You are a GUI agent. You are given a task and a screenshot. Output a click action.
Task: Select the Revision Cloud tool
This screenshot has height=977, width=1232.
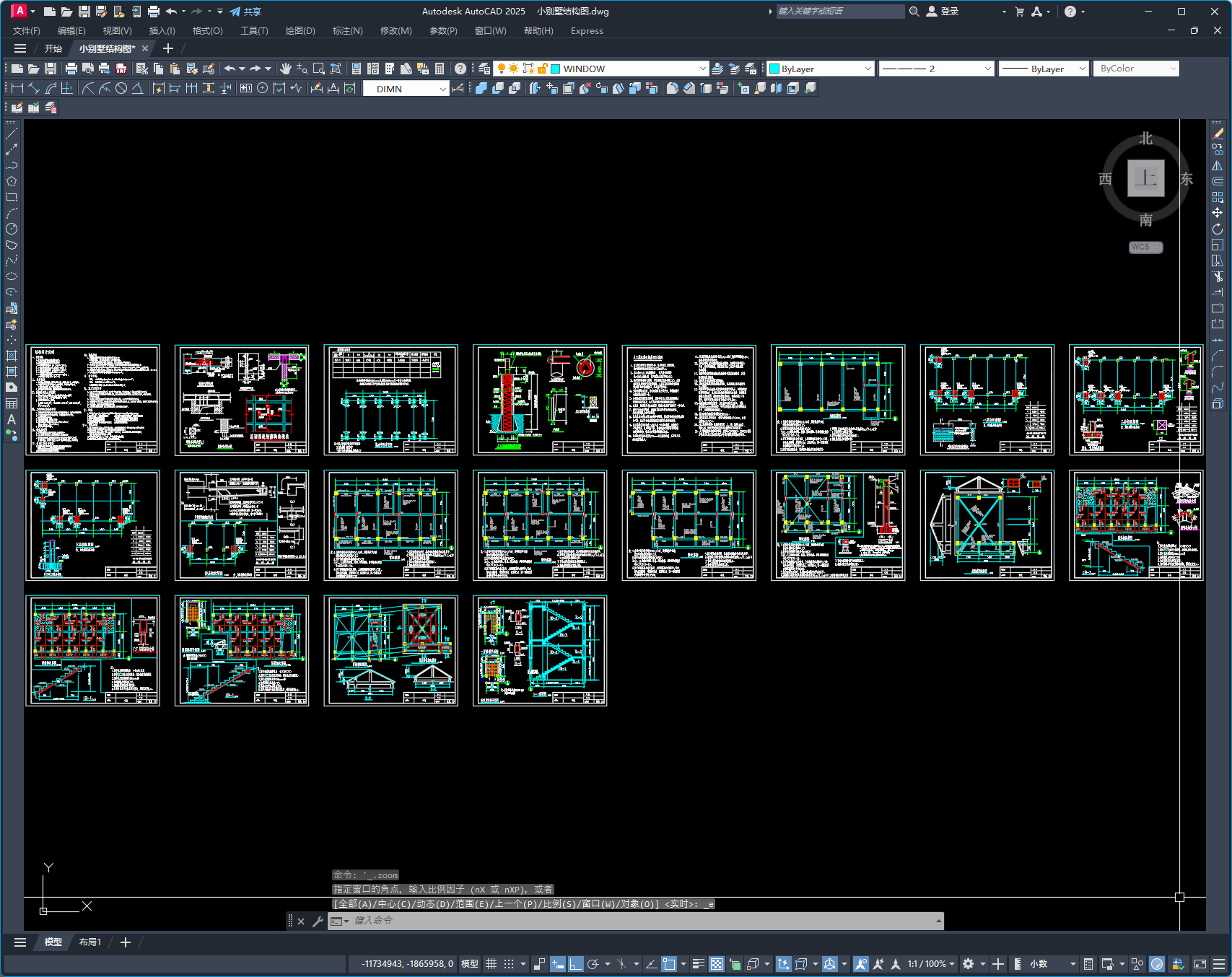[12, 245]
